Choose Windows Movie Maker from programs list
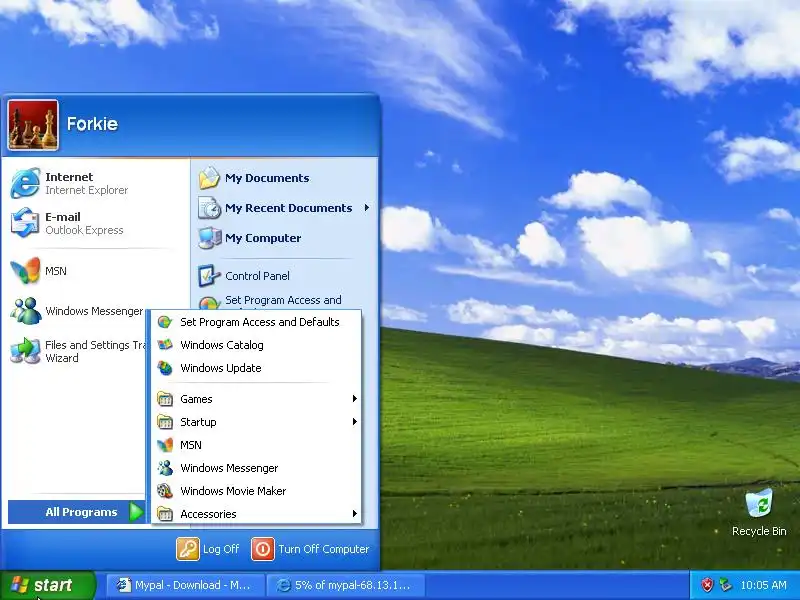 256,491
